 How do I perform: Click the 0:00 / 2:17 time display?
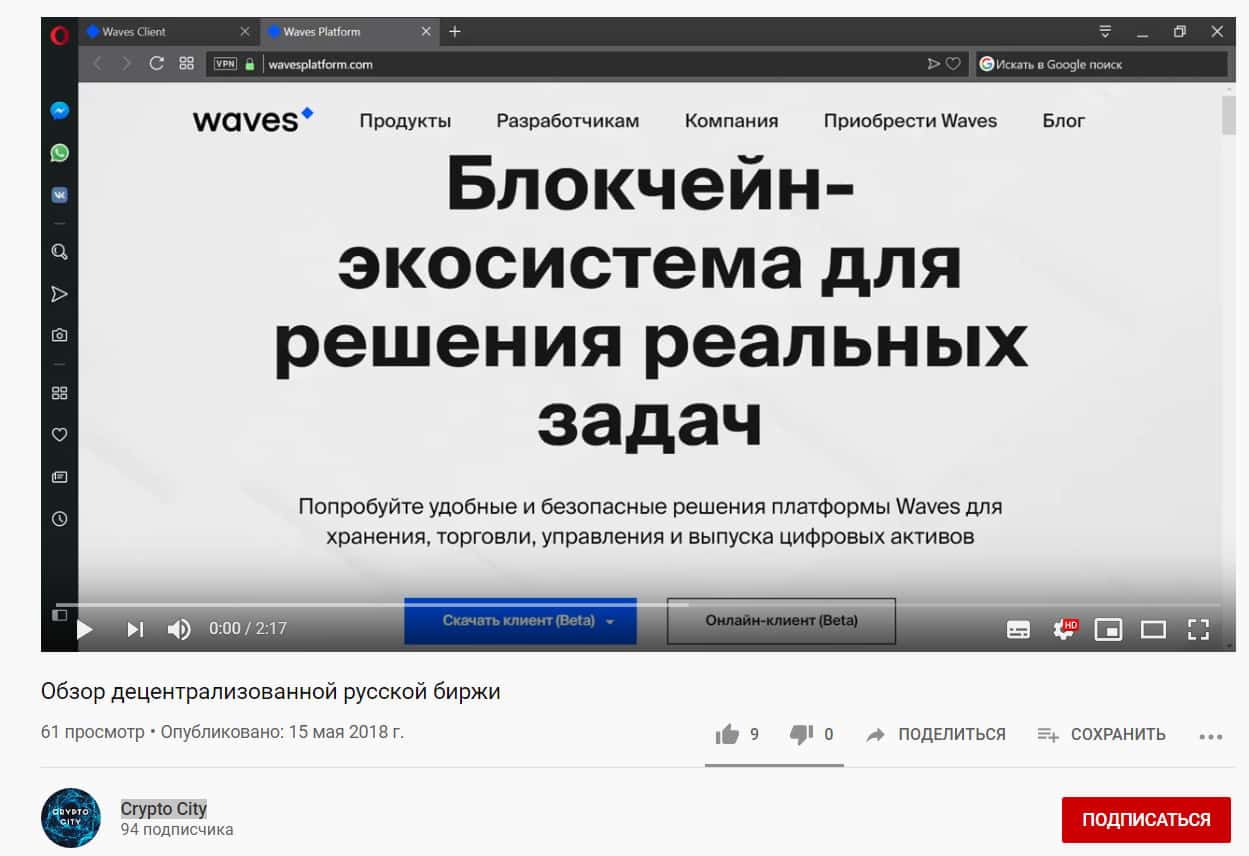point(248,629)
